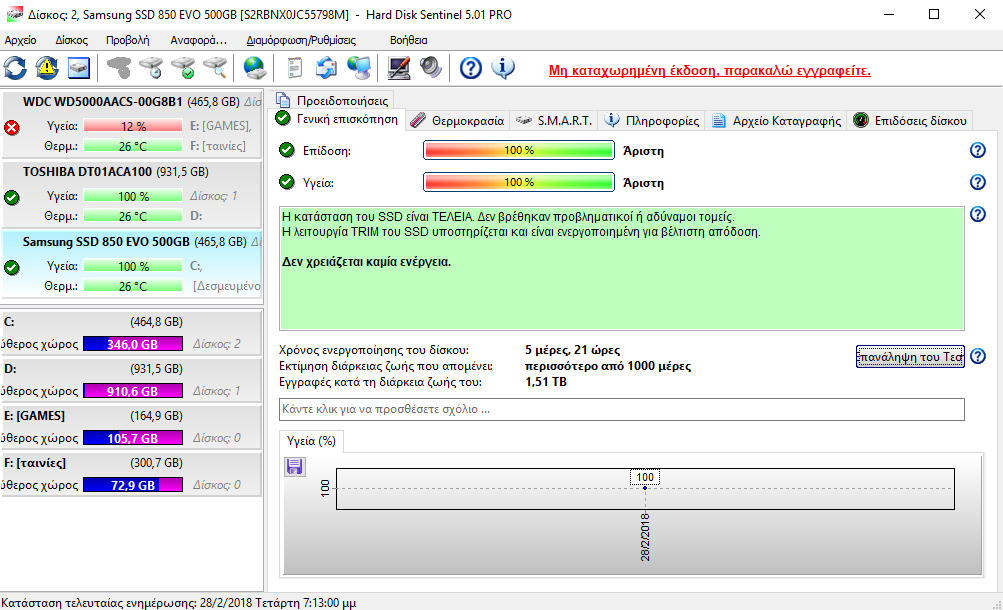Open the Προβολή menu
Viewport: 1003px width, 610px height.
(x=127, y=40)
